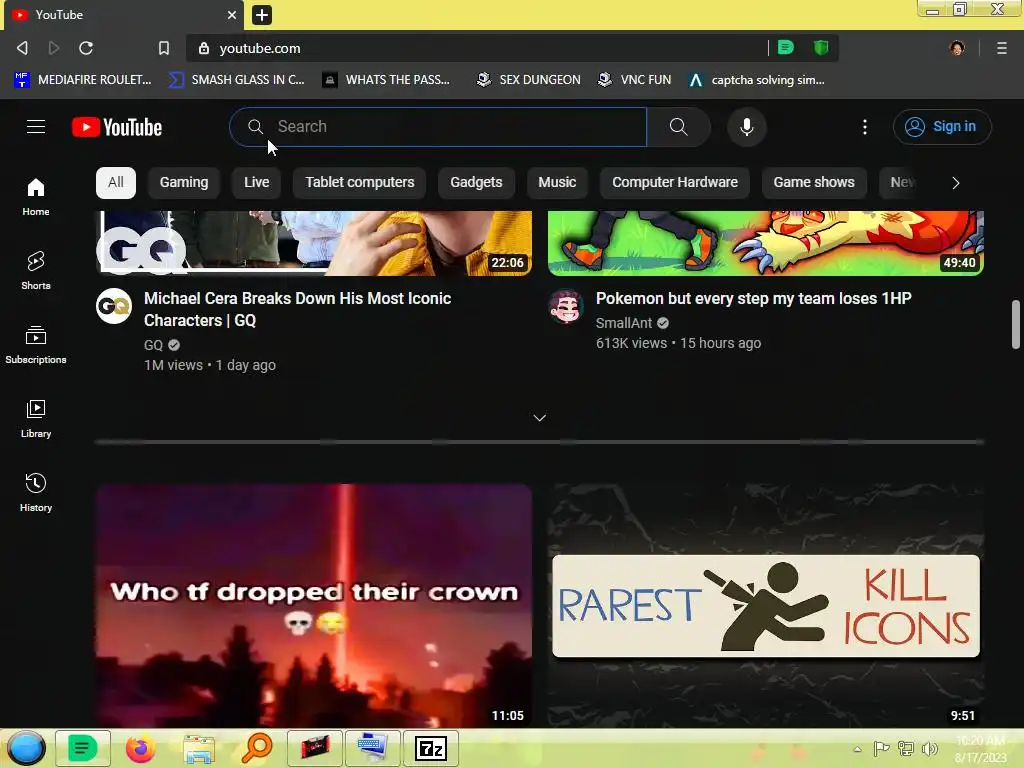This screenshot has height=768, width=1024.
Task: Click the green shield icon
Action: pos(821,47)
